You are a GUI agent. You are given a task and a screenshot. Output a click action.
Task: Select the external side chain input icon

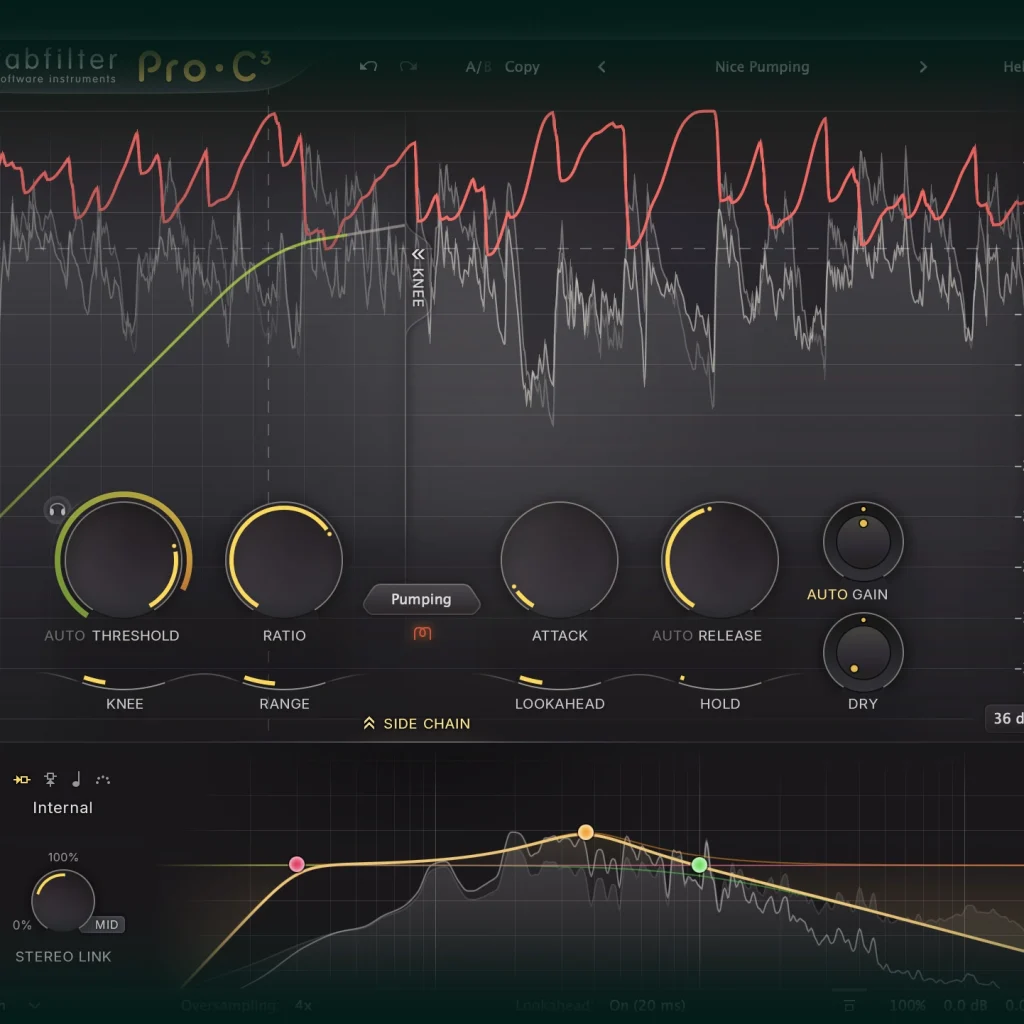[x=50, y=779]
